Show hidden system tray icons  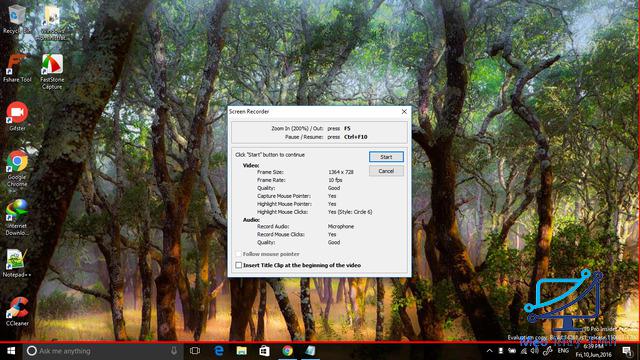point(489,351)
